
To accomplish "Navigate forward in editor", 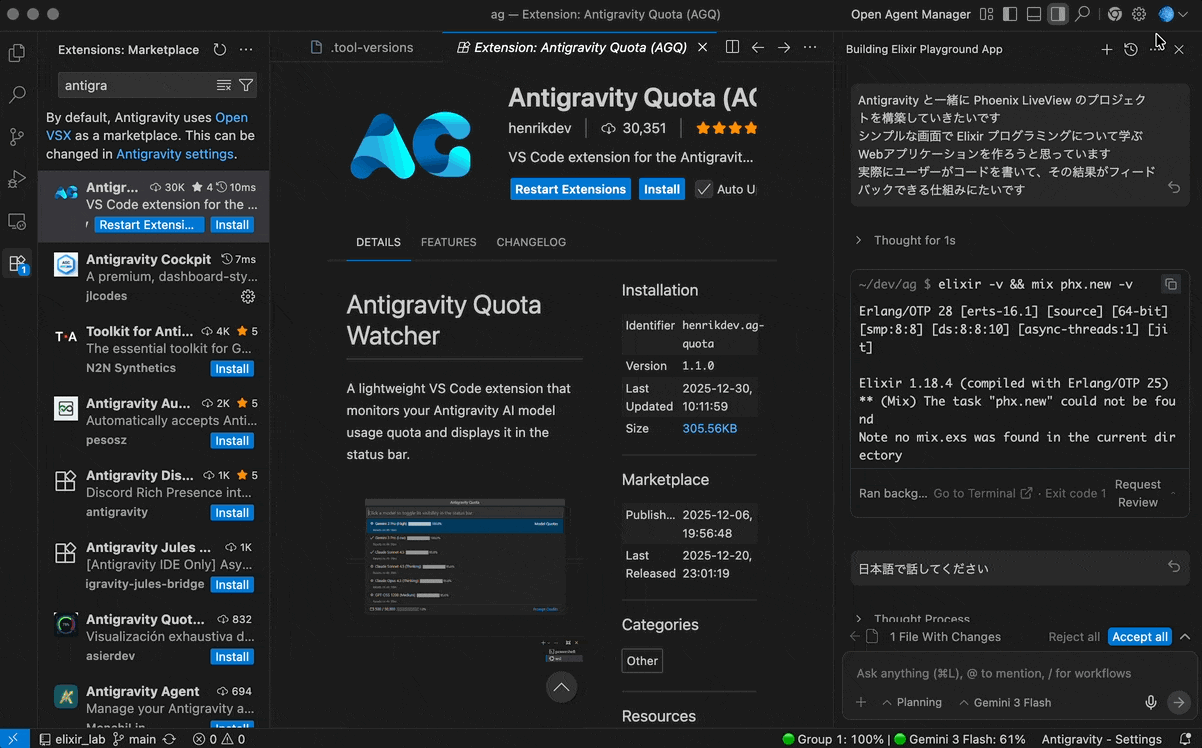I will 784,47.
